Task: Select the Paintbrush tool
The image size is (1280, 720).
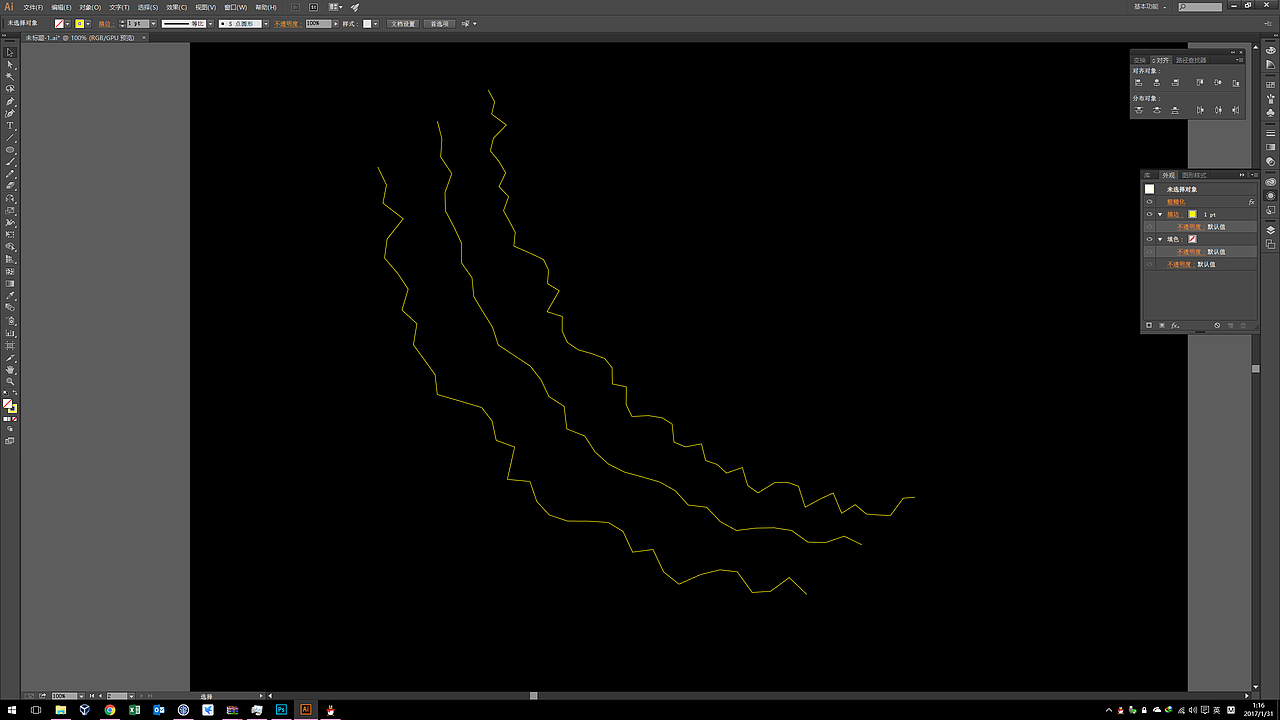Action: click(10, 161)
